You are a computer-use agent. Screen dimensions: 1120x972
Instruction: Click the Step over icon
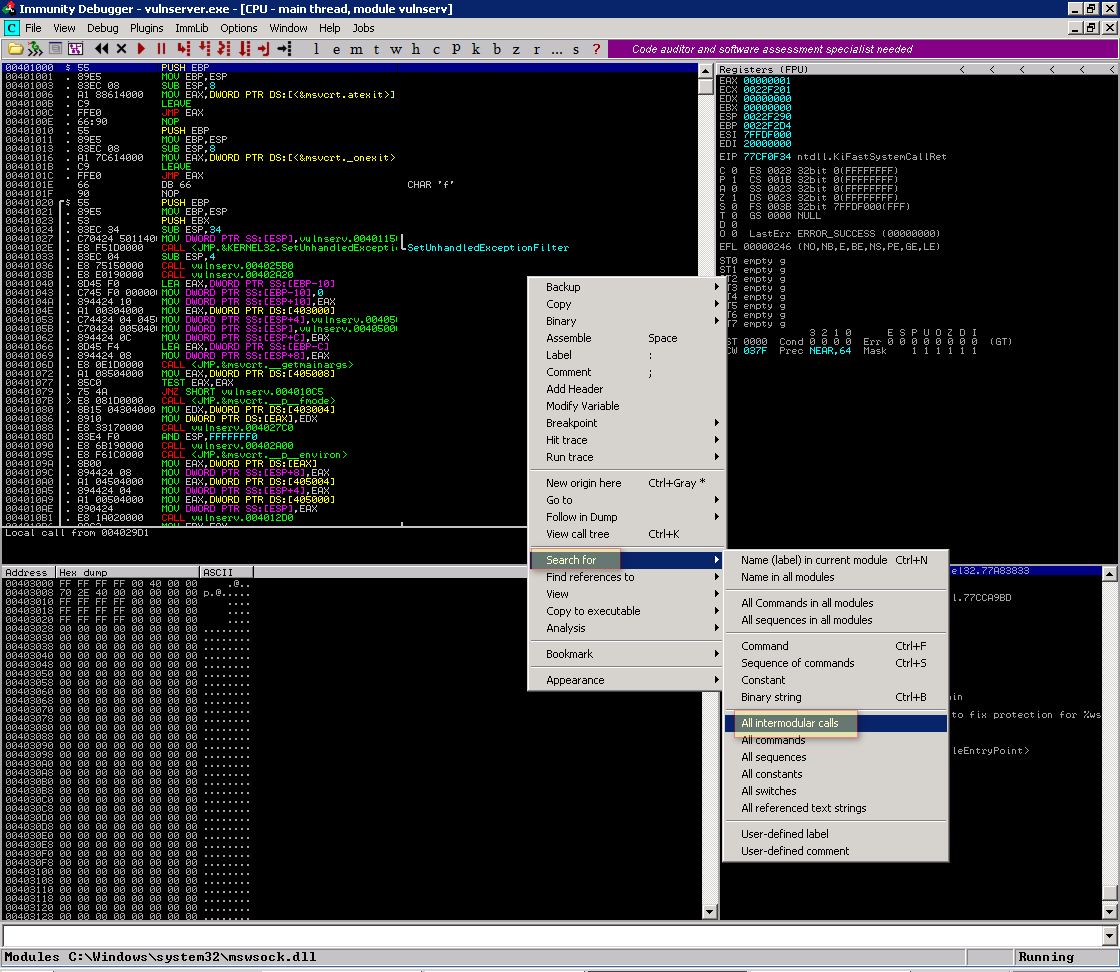[204, 49]
